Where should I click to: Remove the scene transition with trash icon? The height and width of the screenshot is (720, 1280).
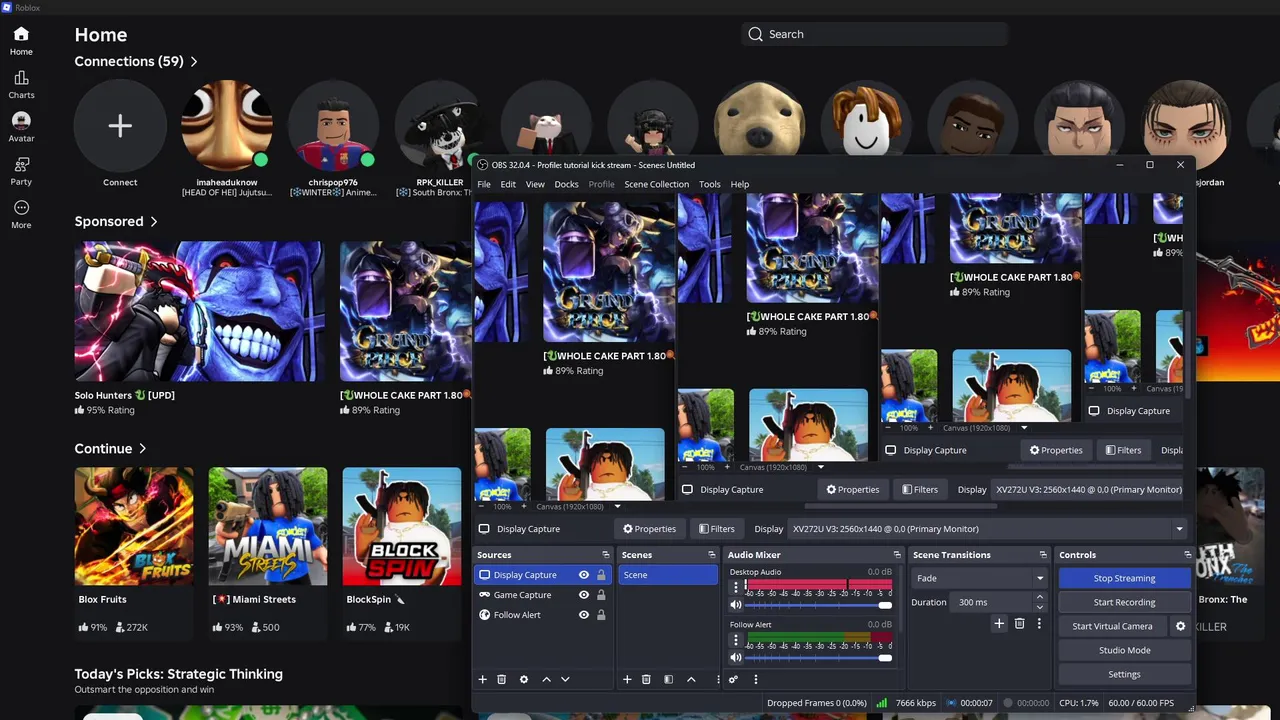click(x=1019, y=623)
